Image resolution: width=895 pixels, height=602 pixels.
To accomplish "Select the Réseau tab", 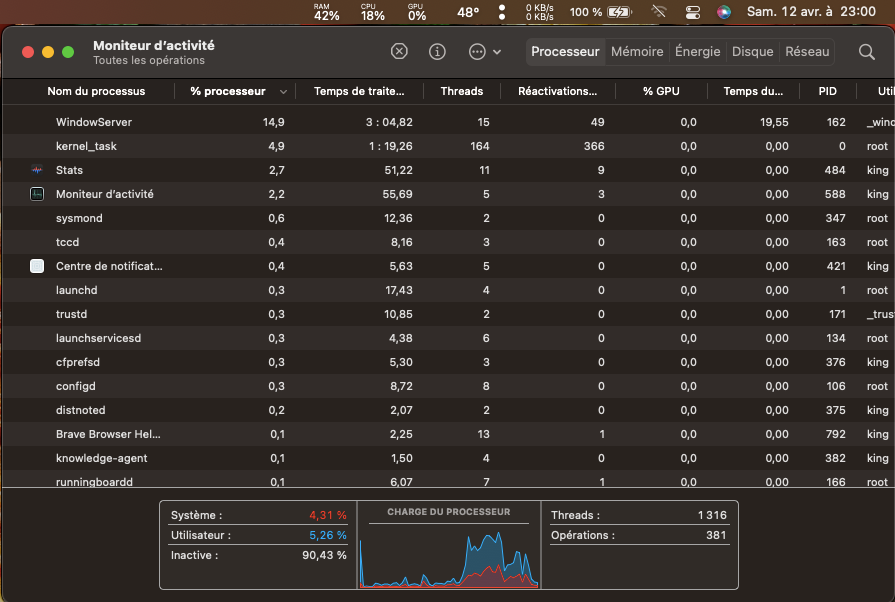I will tap(807, 52).
